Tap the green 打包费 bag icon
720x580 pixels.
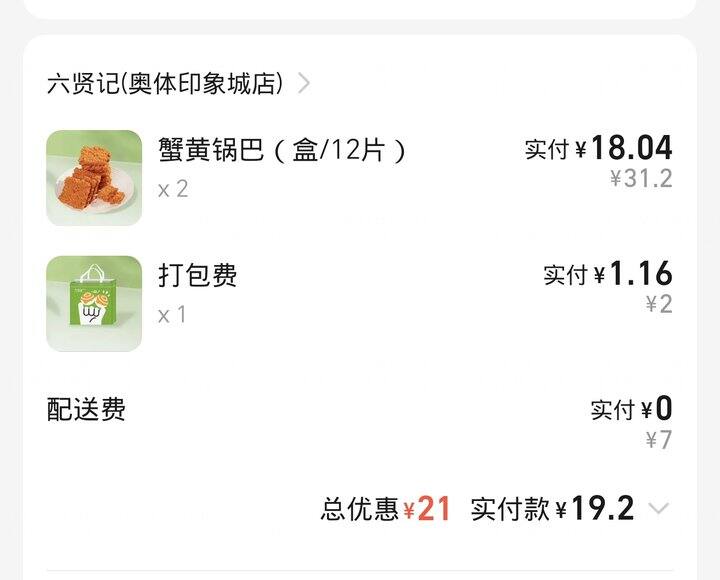[x=94, y=304]
